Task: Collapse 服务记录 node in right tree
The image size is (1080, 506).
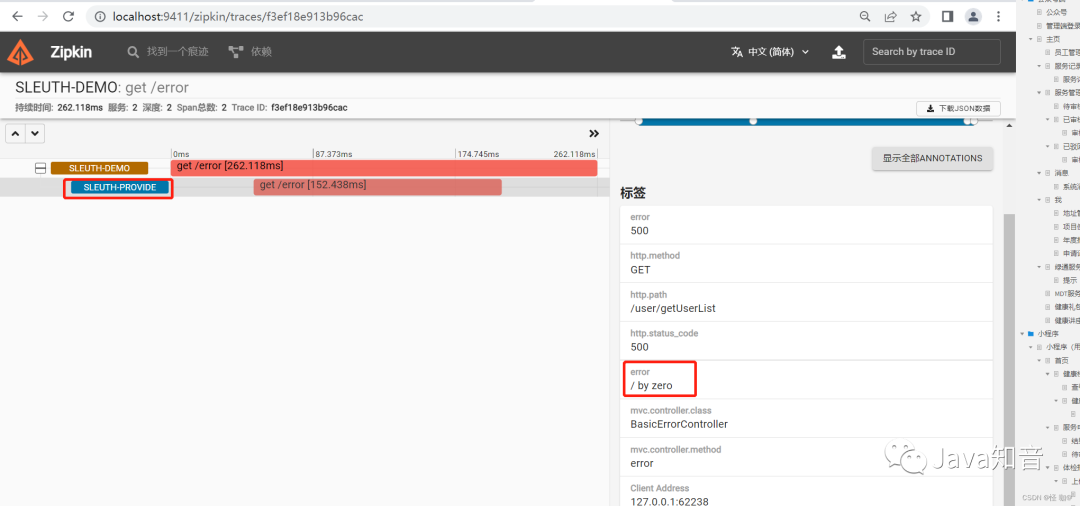Action: 1039,66
